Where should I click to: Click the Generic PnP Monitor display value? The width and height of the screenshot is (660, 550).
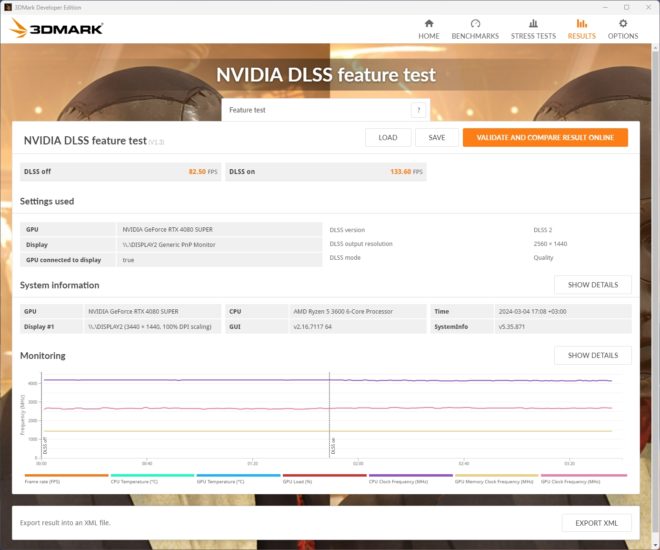click(x=169, y=244)
